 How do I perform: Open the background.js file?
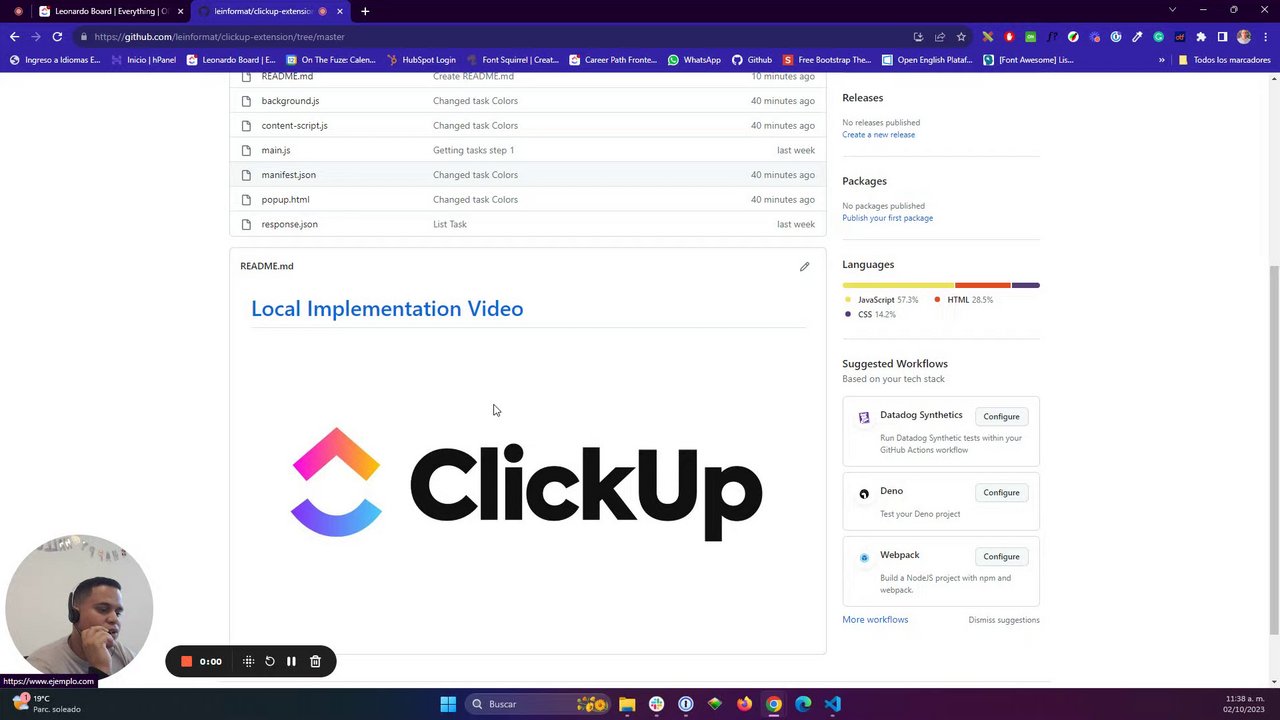pos(290,101)
